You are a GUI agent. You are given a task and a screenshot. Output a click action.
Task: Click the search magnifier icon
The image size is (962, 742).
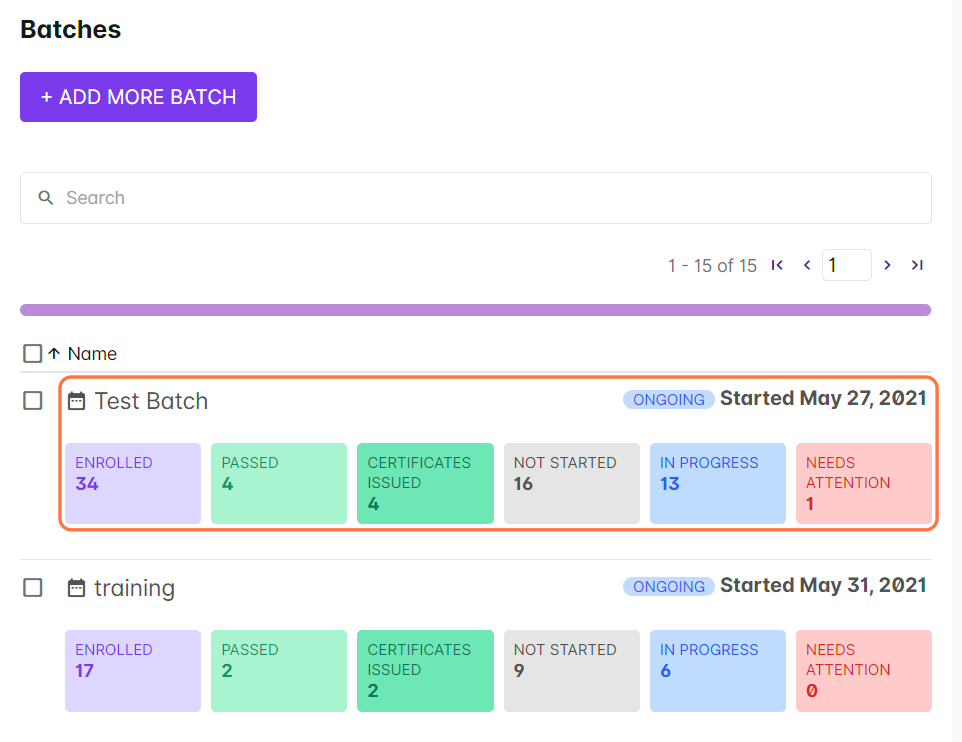(x=45, y=198)
